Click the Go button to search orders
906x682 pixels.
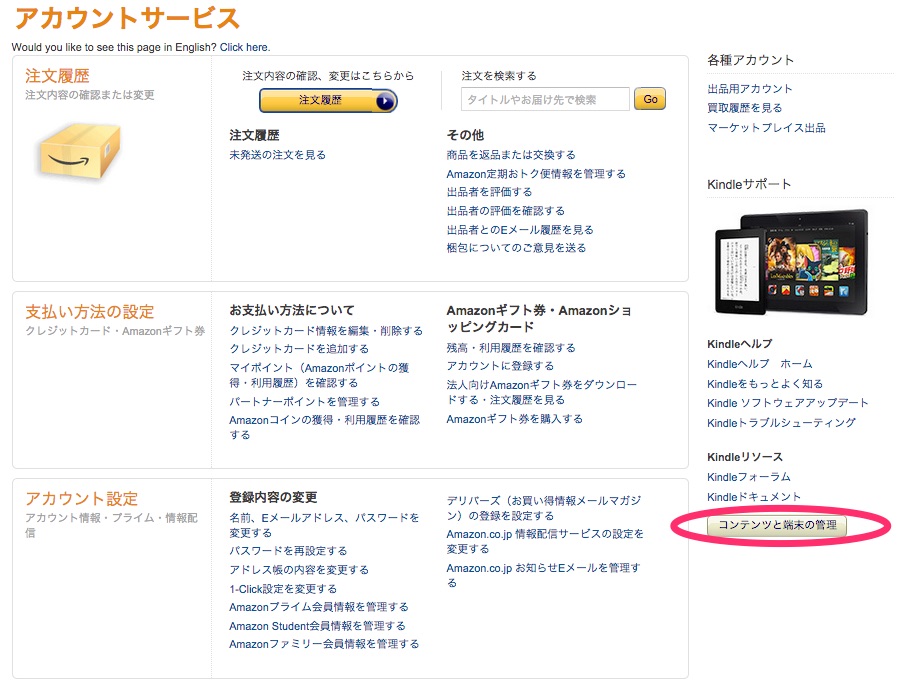point(650,99)
